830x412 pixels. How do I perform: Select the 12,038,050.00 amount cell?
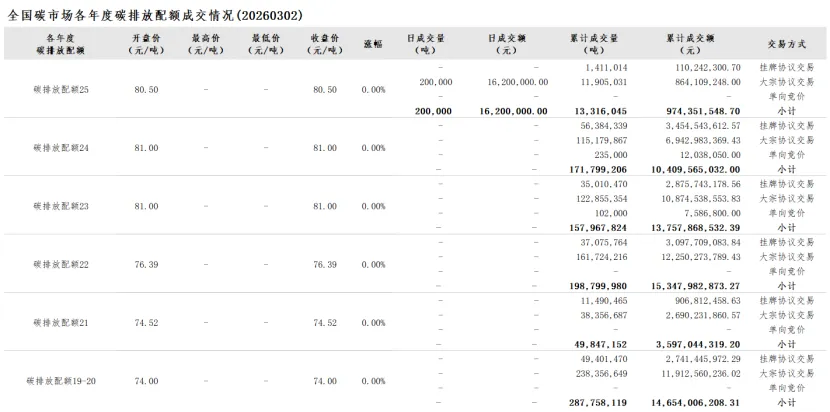click(706, 155)
